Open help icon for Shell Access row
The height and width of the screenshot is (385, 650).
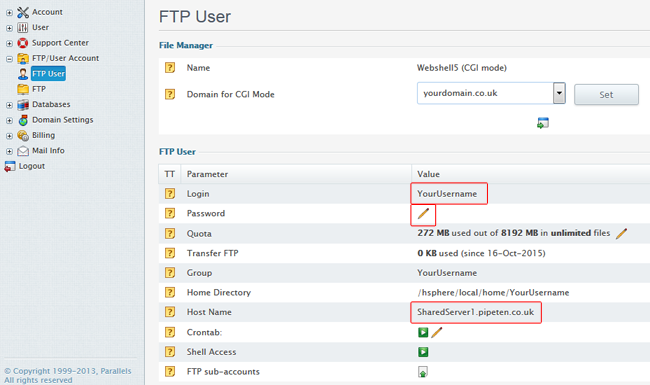170,352
